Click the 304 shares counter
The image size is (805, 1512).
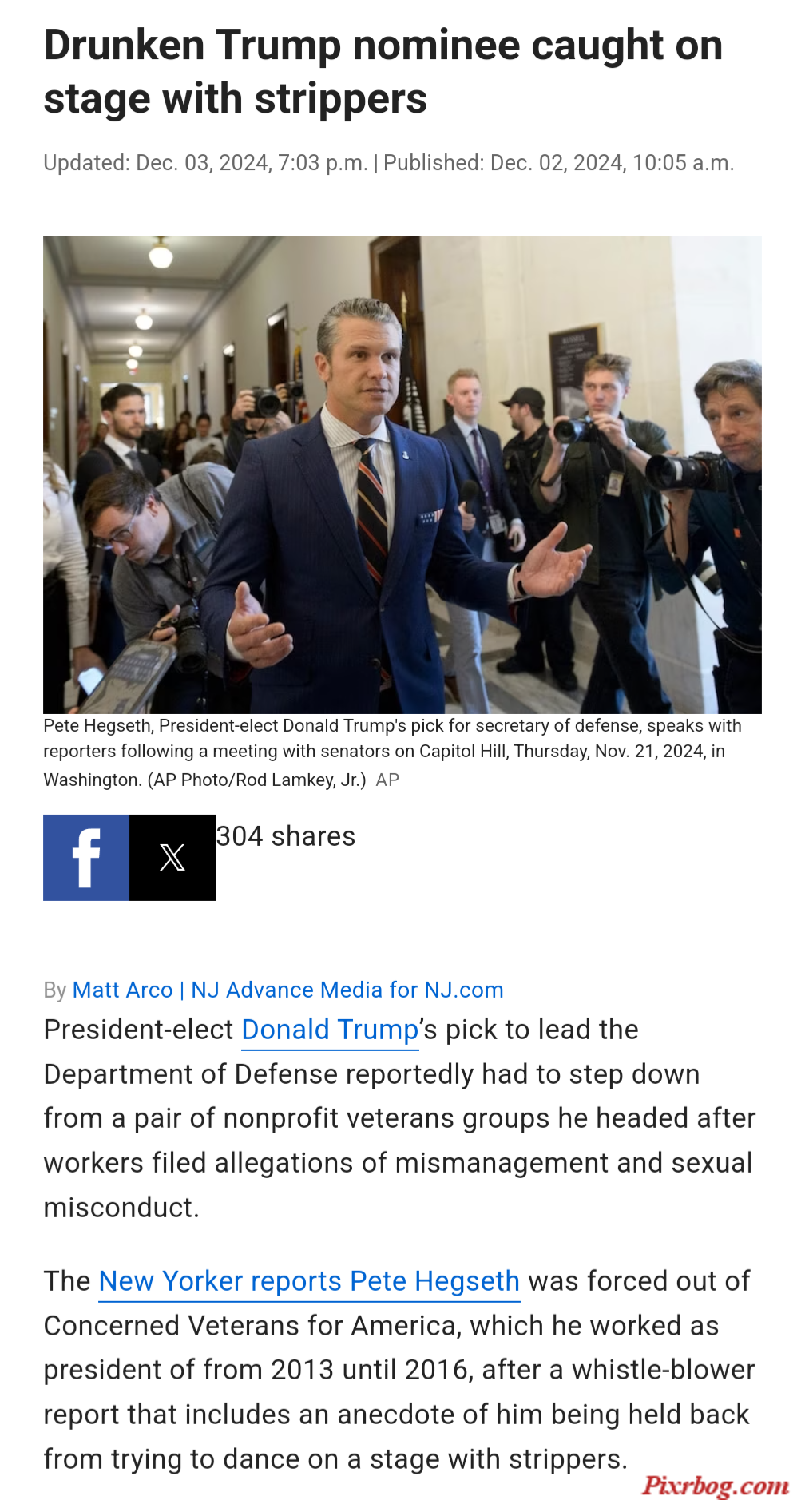coord(286,836)
